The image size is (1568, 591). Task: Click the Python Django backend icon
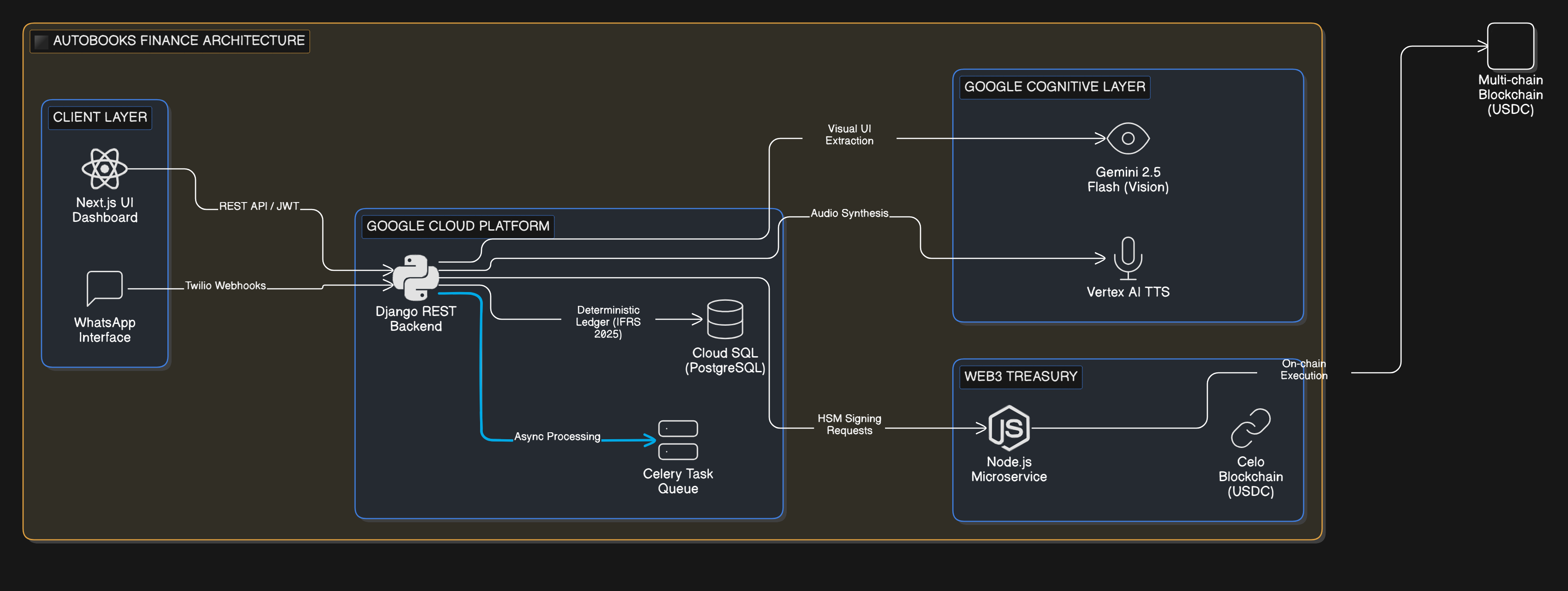(x=416, y=278)
